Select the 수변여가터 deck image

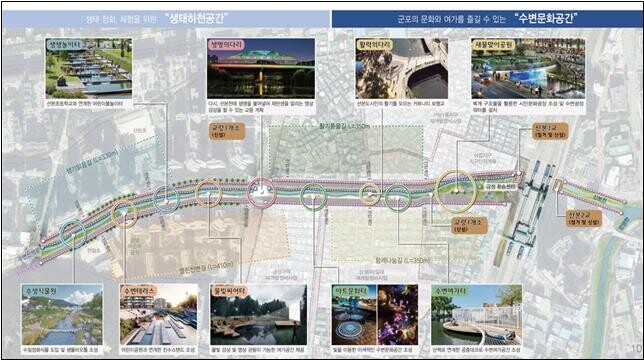(476, 314)
